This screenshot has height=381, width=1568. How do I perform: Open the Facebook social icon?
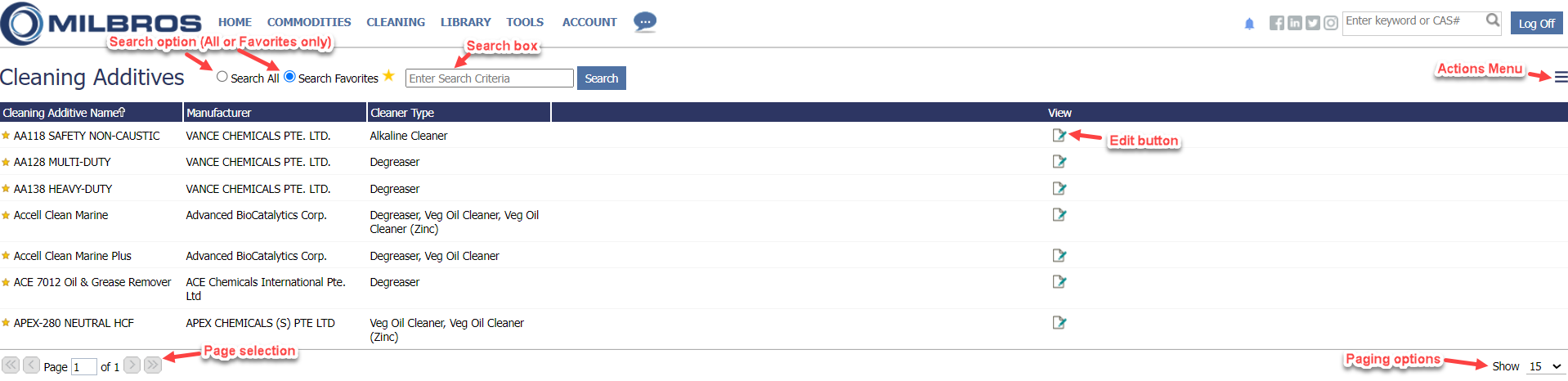(1276, 23)
